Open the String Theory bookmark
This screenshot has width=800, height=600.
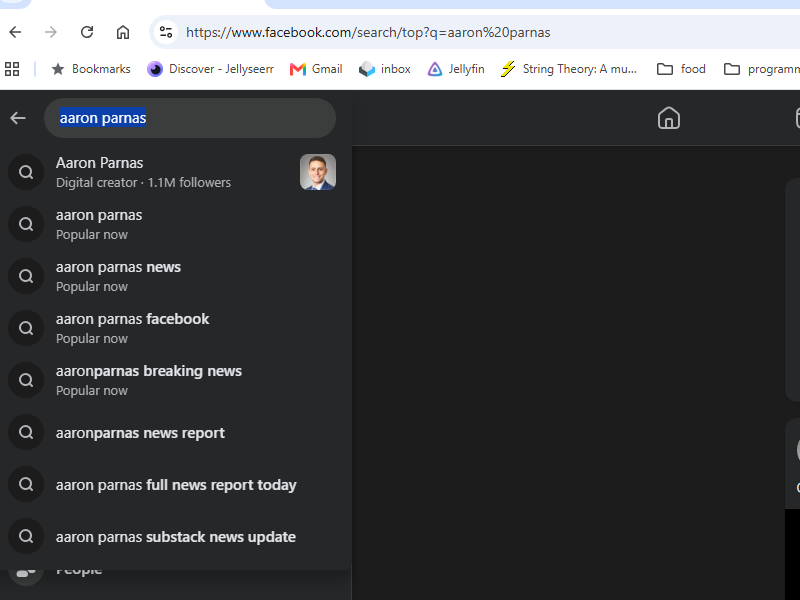click(x=569, y=69)
